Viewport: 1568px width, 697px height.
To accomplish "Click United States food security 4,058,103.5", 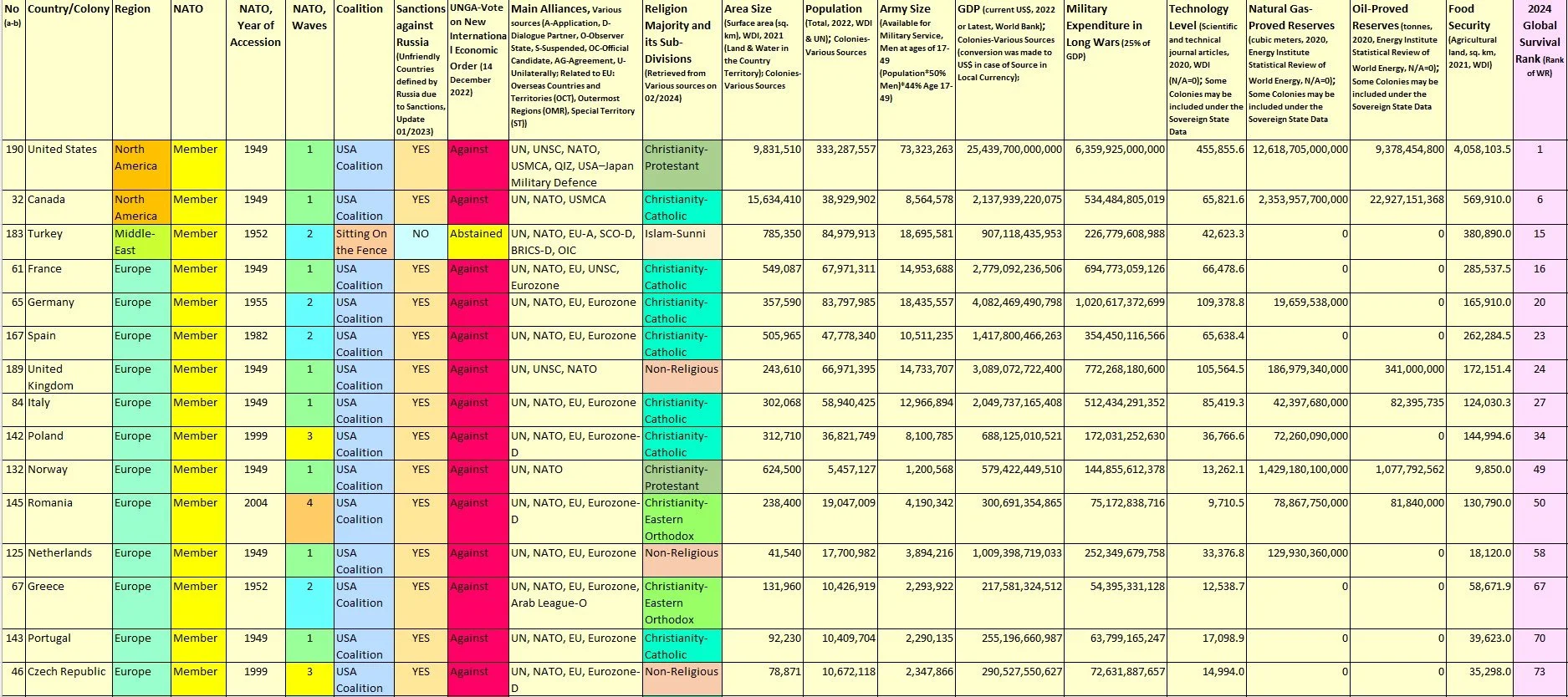I will click(1479, 165).
